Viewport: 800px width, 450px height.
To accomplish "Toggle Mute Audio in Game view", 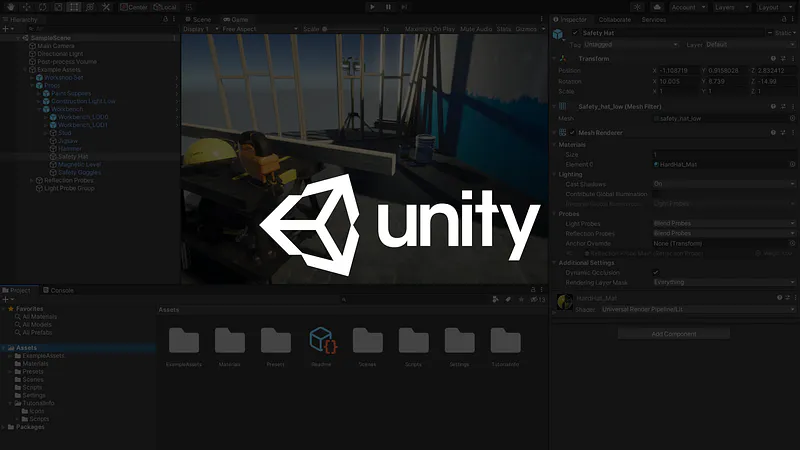I will click(476, 29).
